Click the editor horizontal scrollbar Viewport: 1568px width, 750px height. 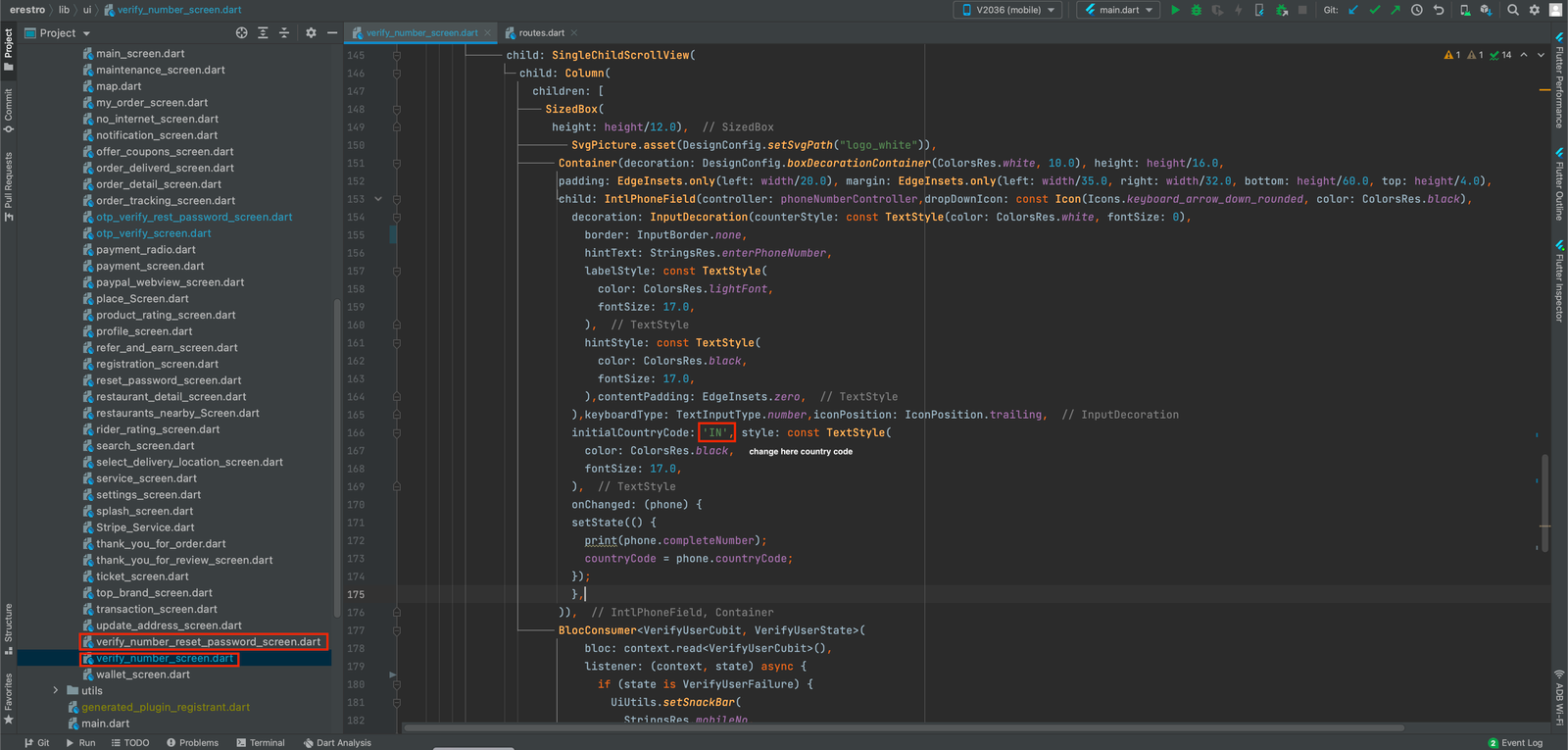[902, 728]
